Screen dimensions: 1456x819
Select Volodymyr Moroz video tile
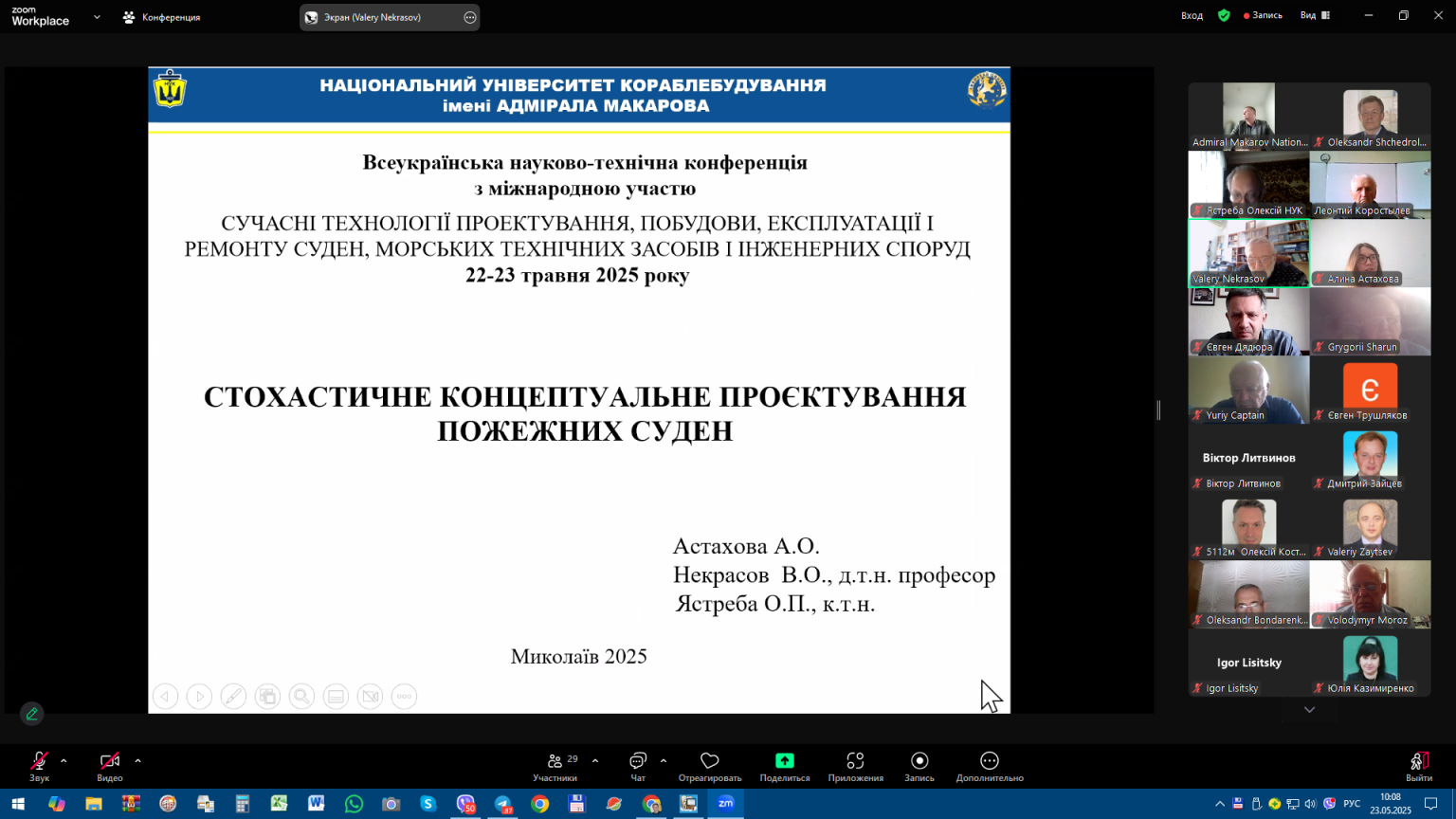[x=1370, y=593]
